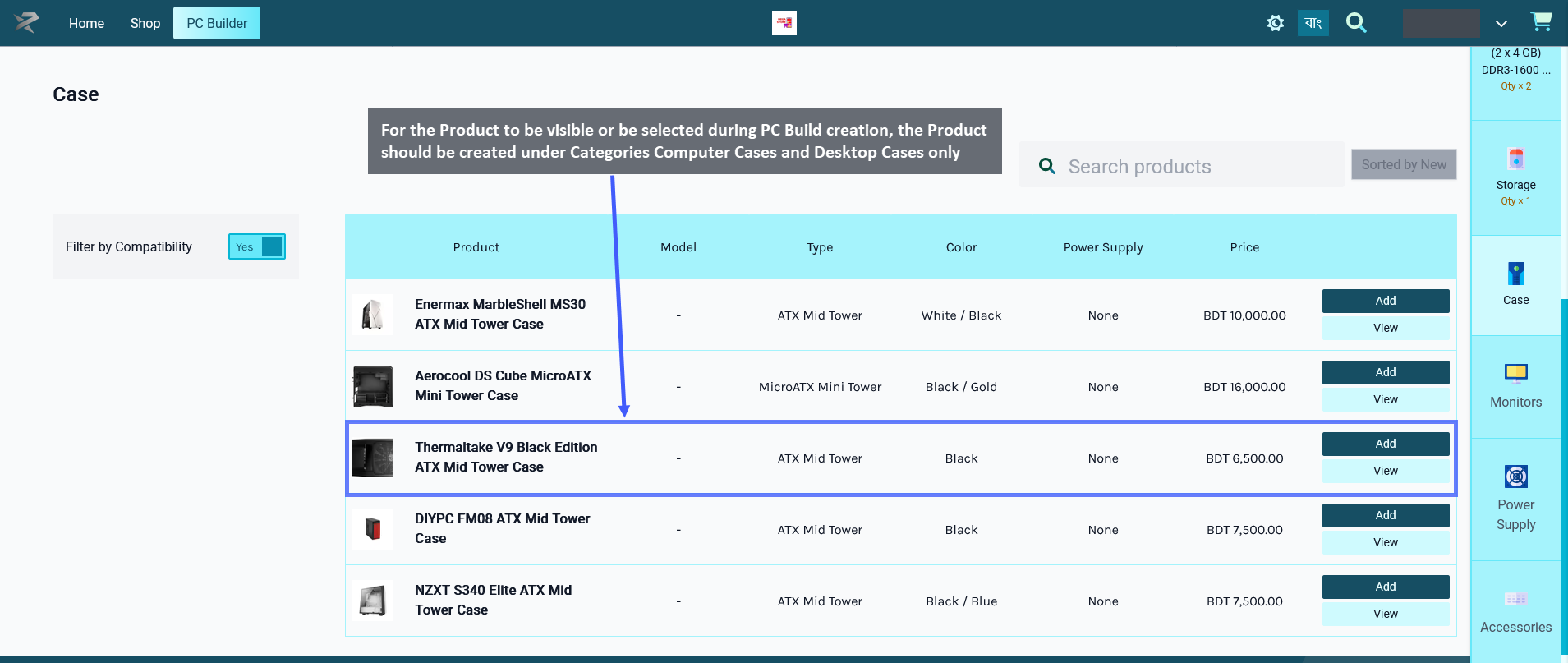View NZXT S340 Elite case
Image resolution: width=1568 pixels, height=663 pixels.
click(x=1386, y=614)
